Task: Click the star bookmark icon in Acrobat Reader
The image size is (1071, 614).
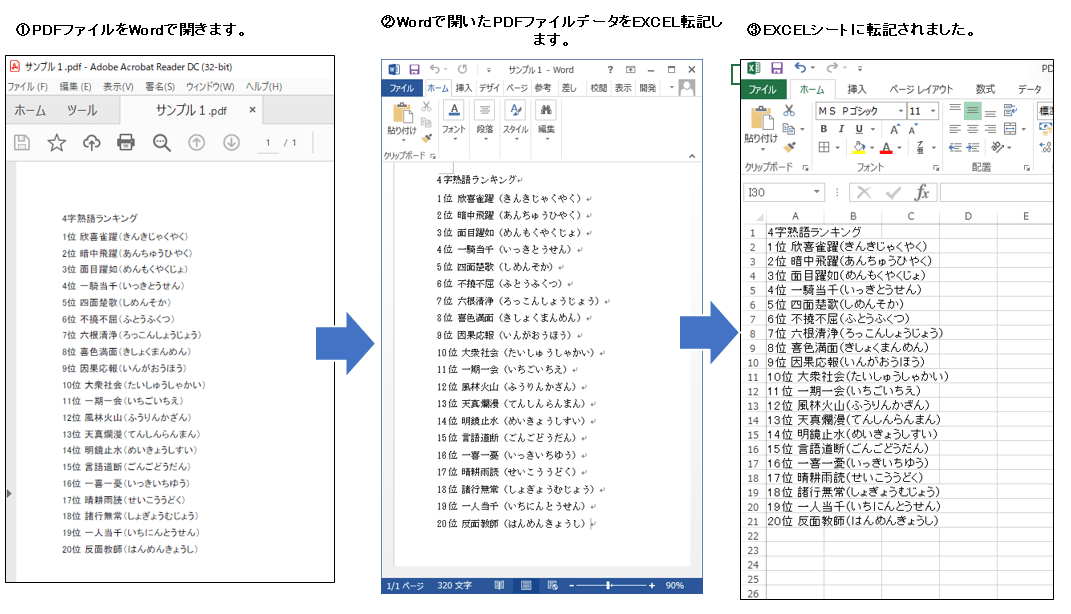Action: point(57,142)
